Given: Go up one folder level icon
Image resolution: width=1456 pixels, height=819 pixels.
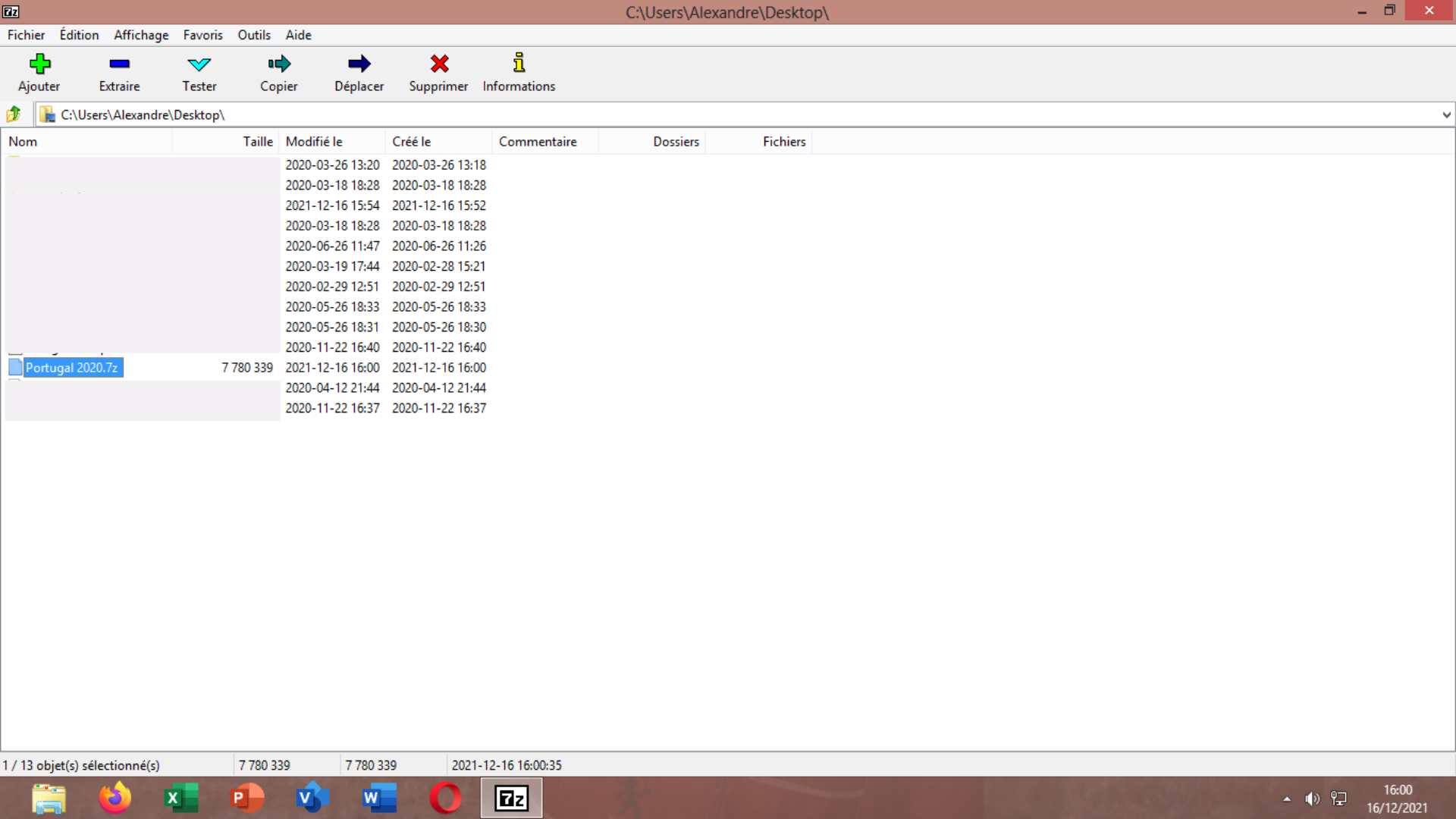Looking at the screenshot, I should [14, 115].
